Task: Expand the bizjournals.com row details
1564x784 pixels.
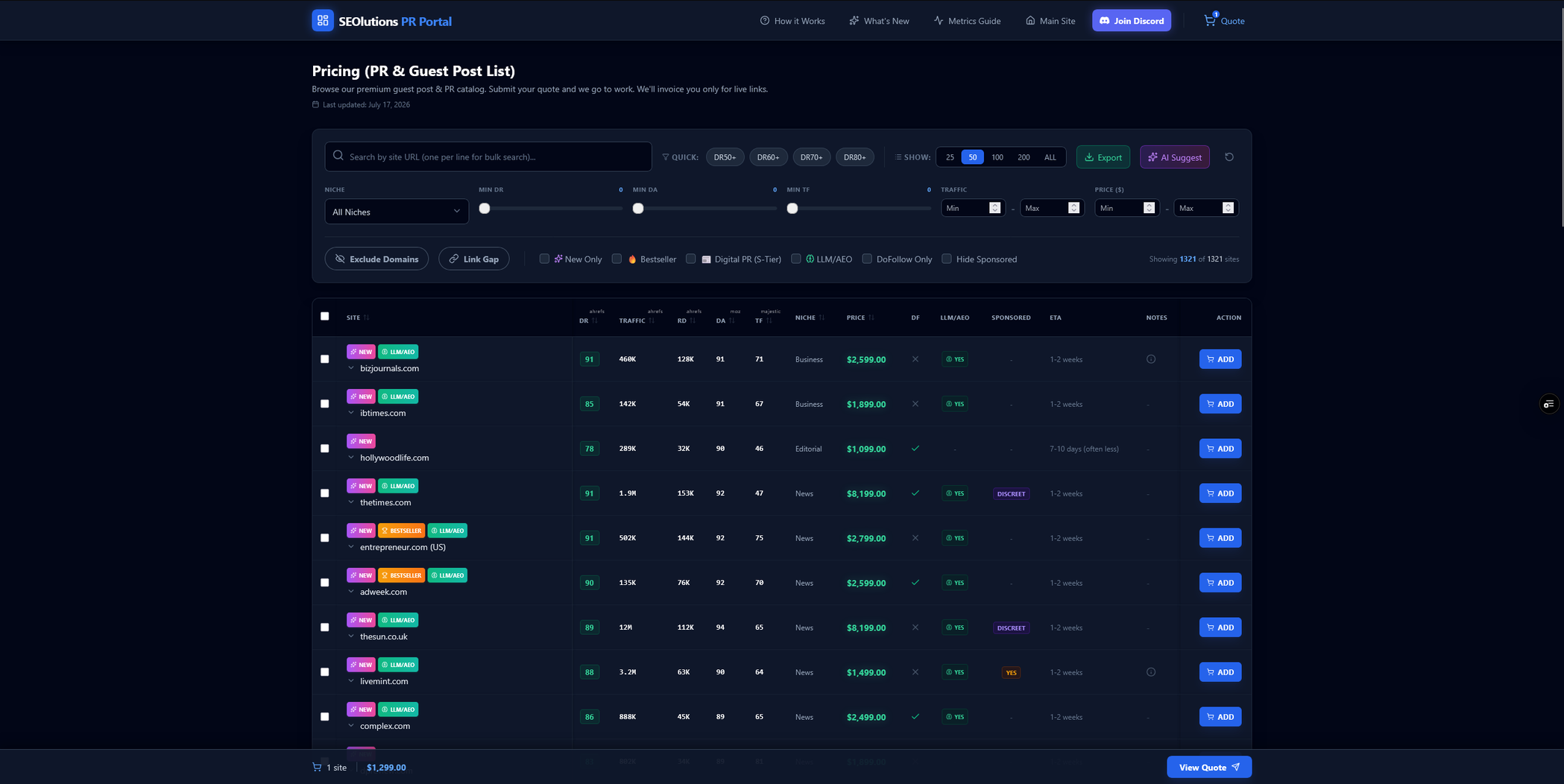Action: click(351, 368)
